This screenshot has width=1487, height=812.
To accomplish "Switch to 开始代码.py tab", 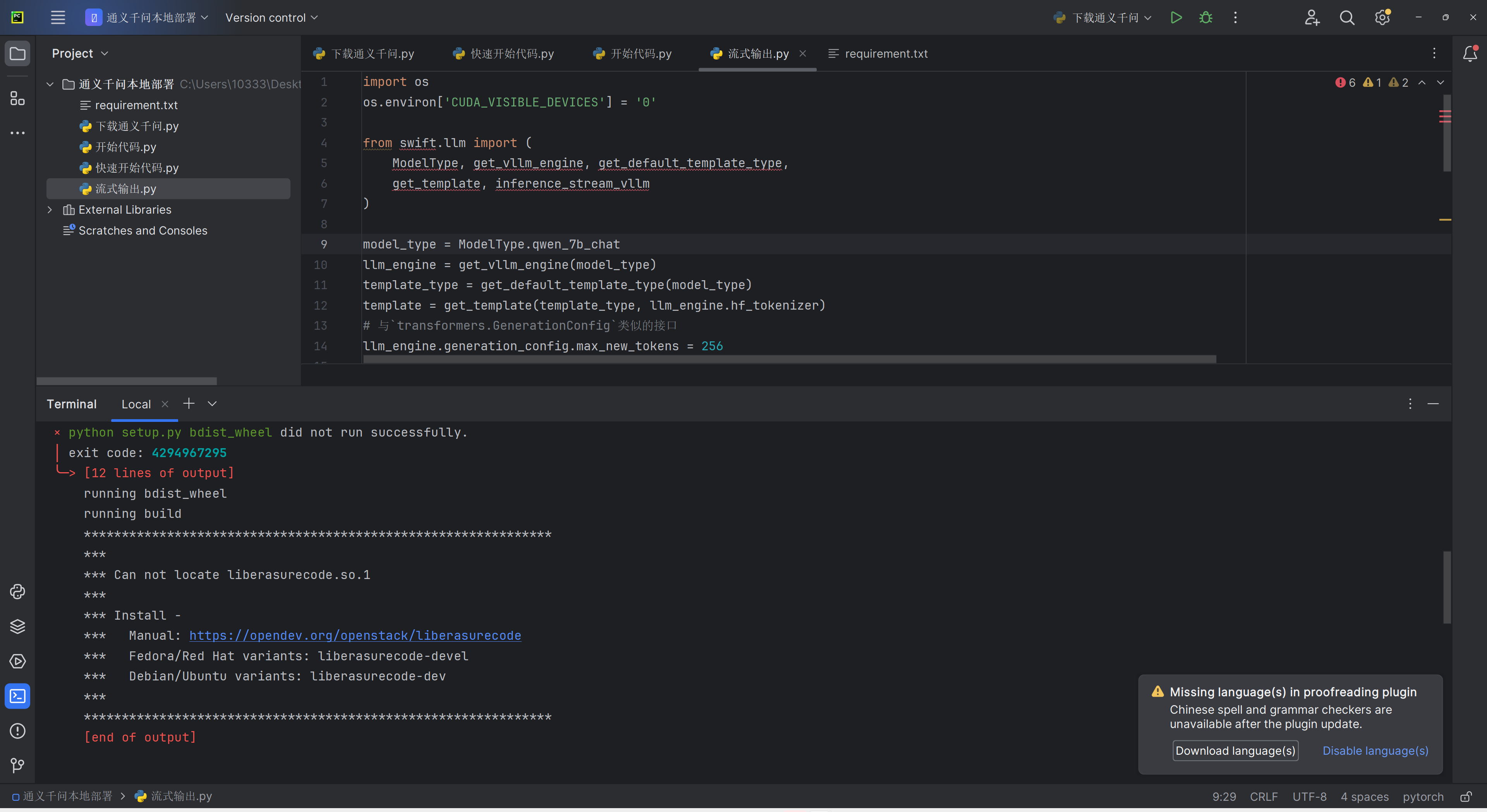I will pyautogui.click(x=632, y=53).
